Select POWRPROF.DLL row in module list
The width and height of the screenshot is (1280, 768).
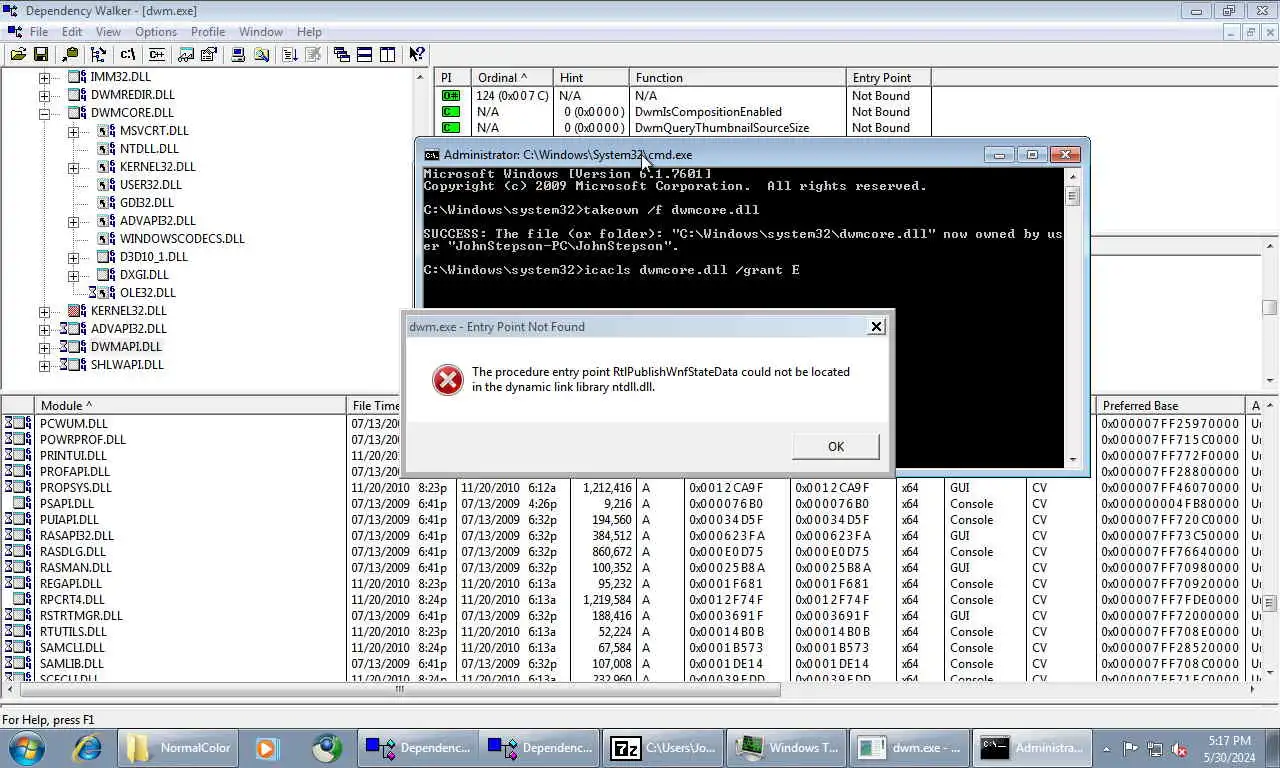pos(83,439)
